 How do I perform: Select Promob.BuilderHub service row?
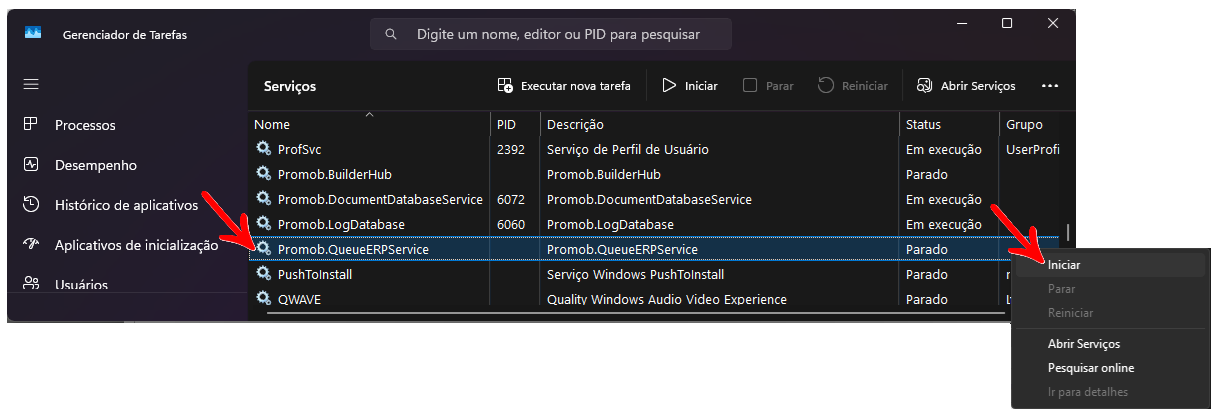[655, 174]
